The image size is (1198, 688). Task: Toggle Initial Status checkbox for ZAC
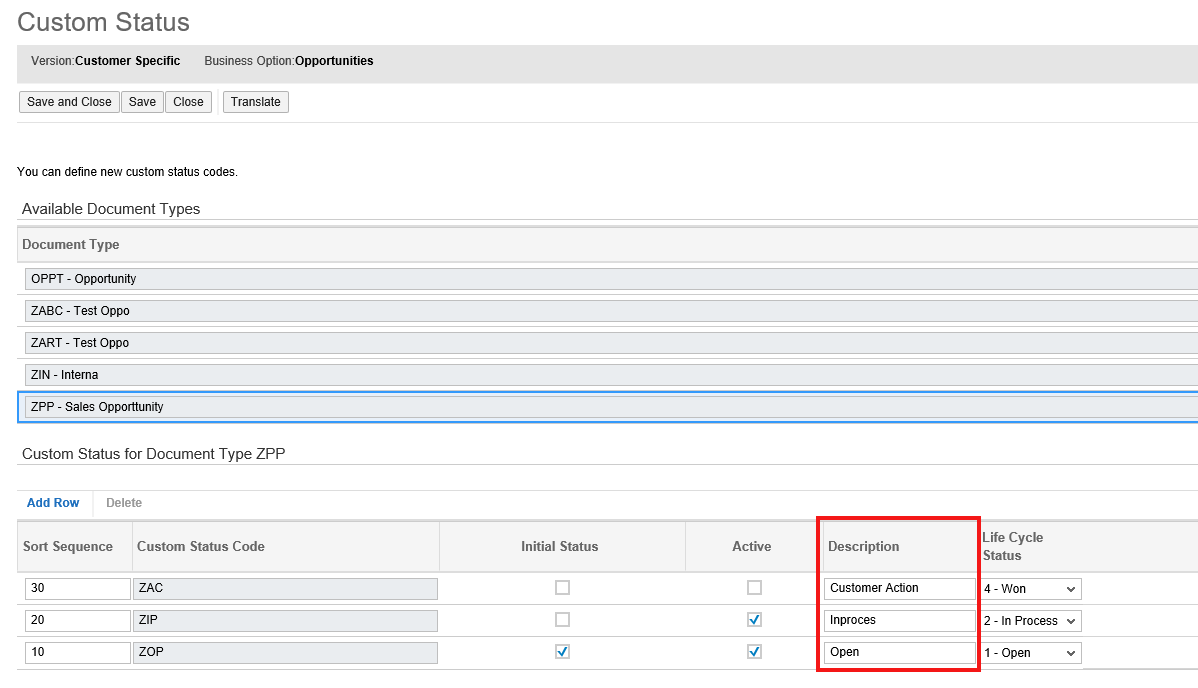click(562, 588)
